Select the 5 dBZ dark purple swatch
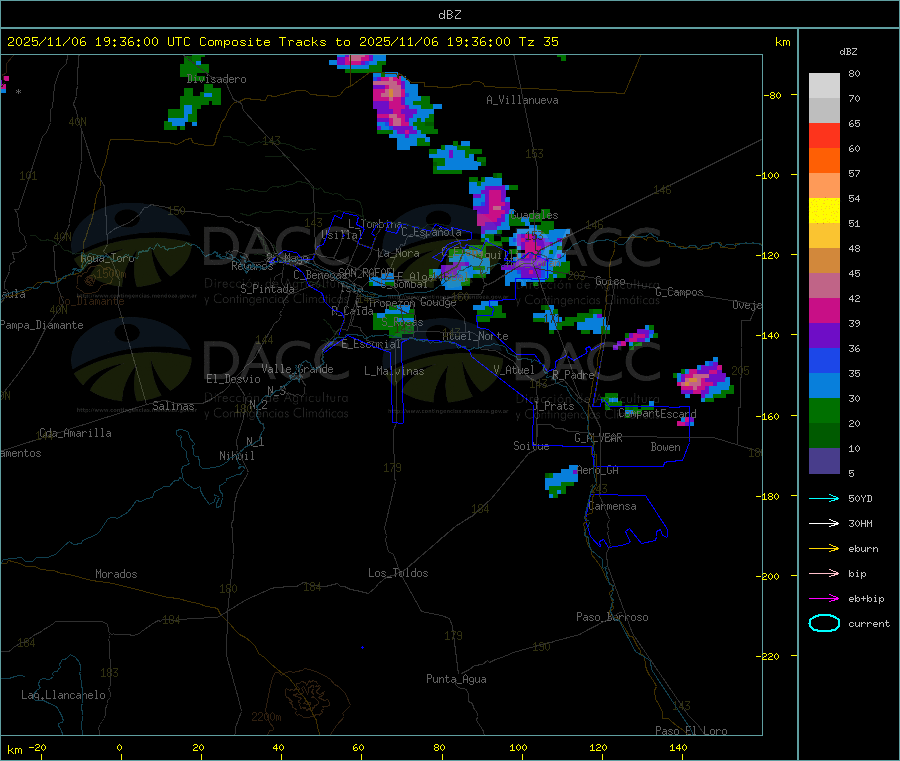 point(824,461)
